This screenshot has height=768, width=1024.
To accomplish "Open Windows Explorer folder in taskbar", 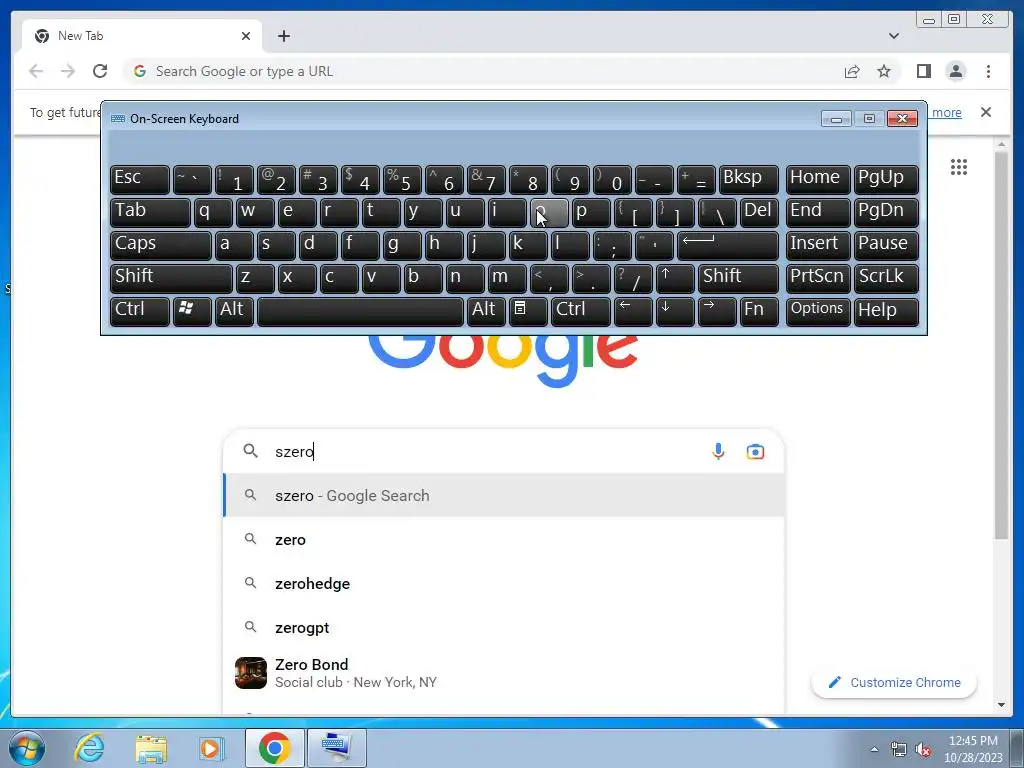I will (151, 748).
